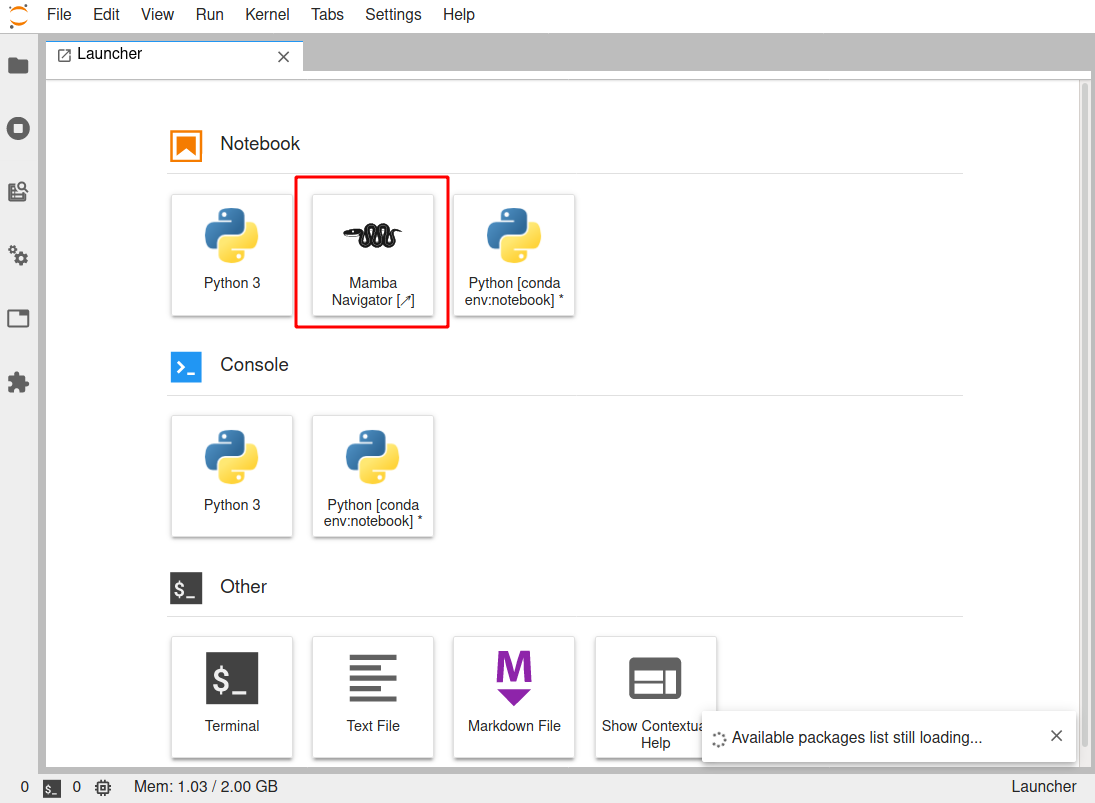The image size is (1095, 803).
Task: Open the Commands palette sidebar icon
Action: click(x=18, y=192)
